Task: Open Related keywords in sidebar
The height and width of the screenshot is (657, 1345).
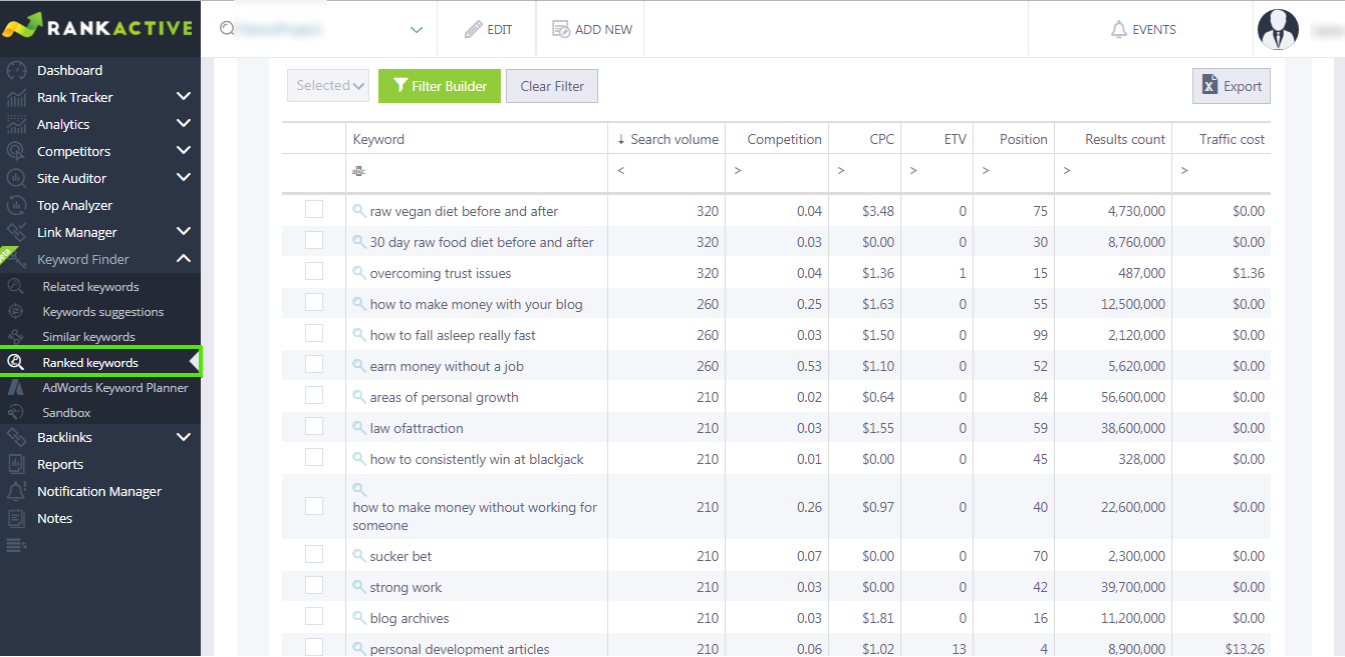Action: tap(90, 287)
